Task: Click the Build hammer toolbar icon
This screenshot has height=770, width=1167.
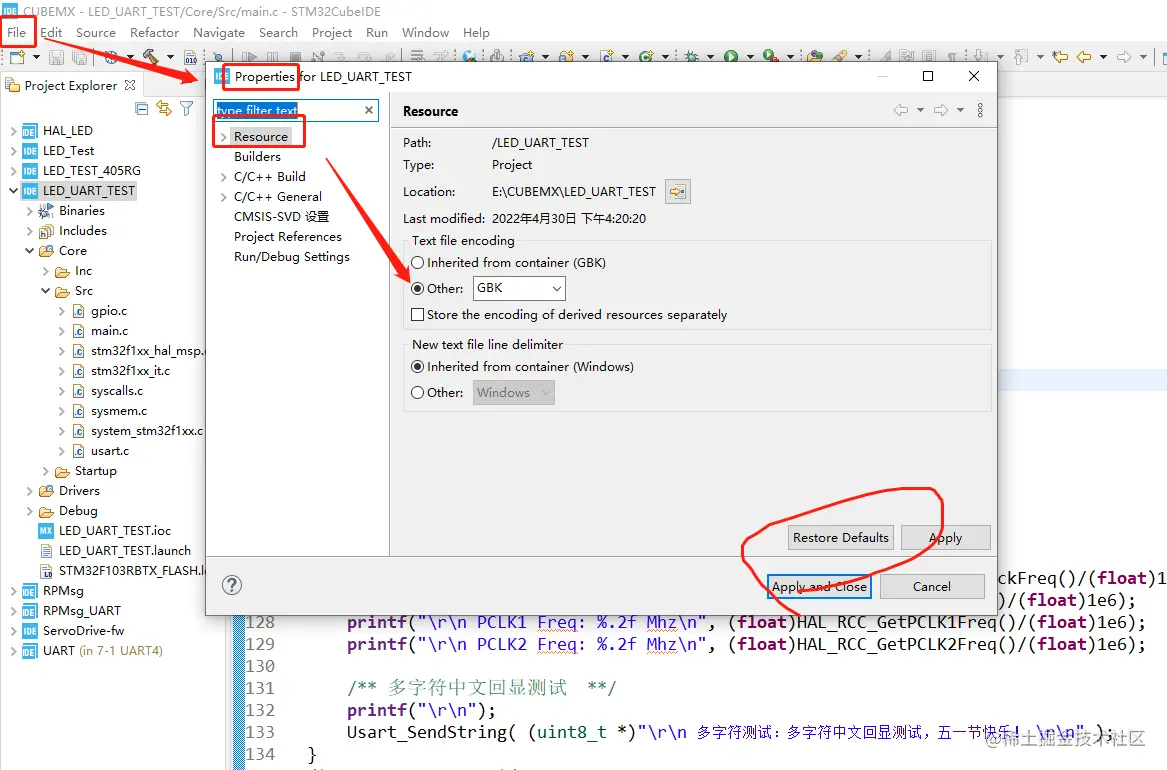Action: coord(150,57)
